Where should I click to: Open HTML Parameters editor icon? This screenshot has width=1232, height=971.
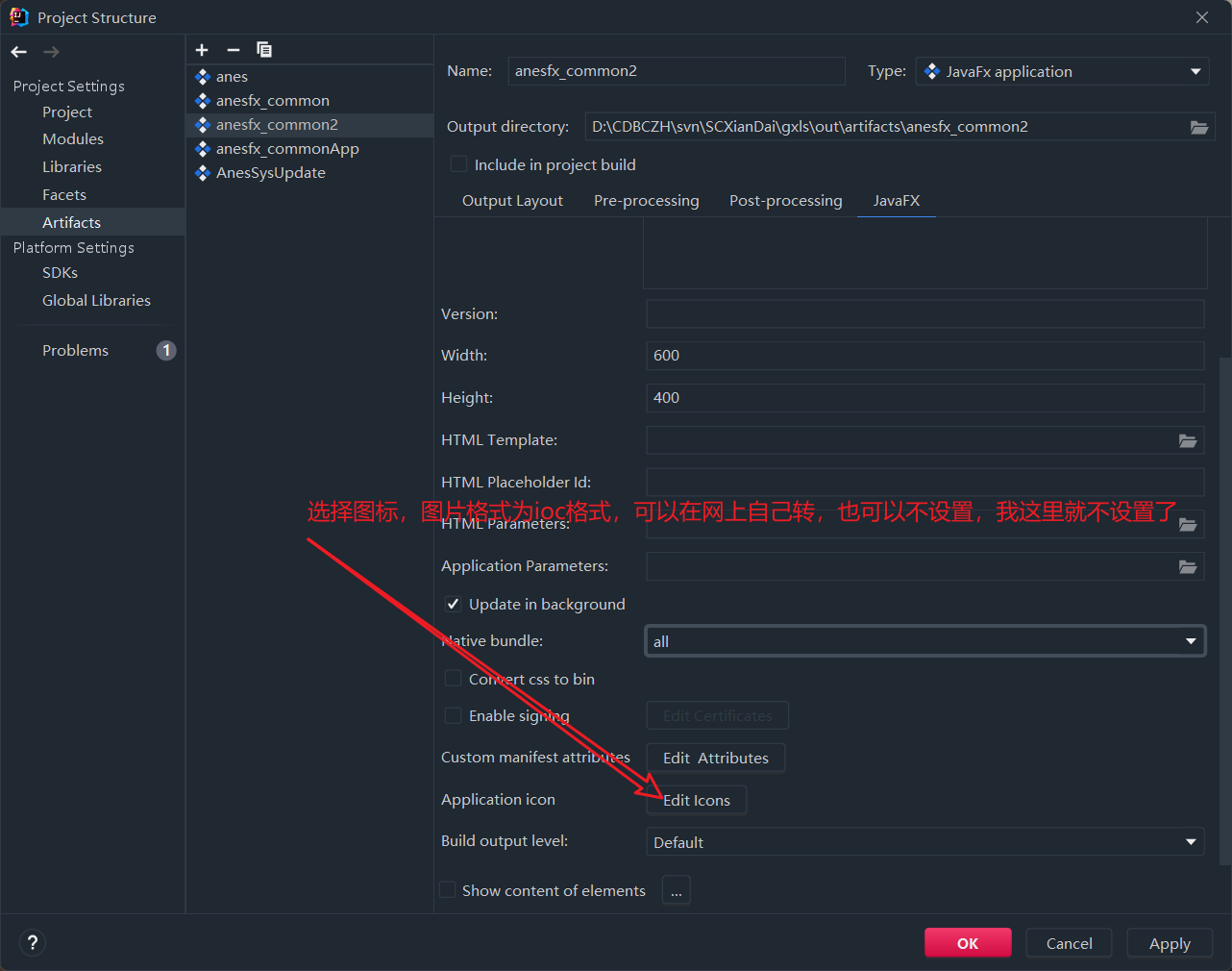click(x=1188, y=525)
